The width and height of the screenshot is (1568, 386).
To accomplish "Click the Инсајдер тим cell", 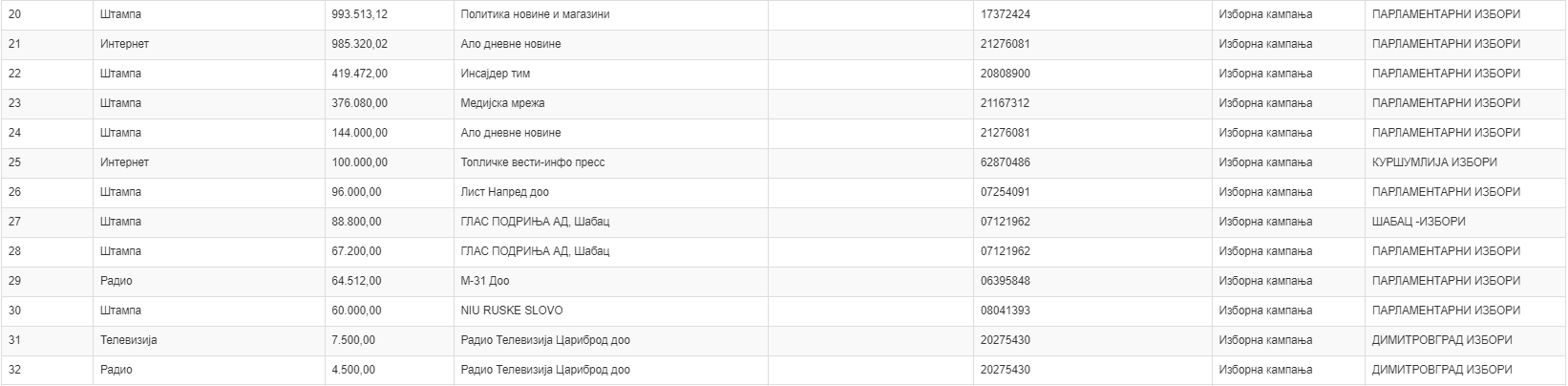I will tap(495, 74).
